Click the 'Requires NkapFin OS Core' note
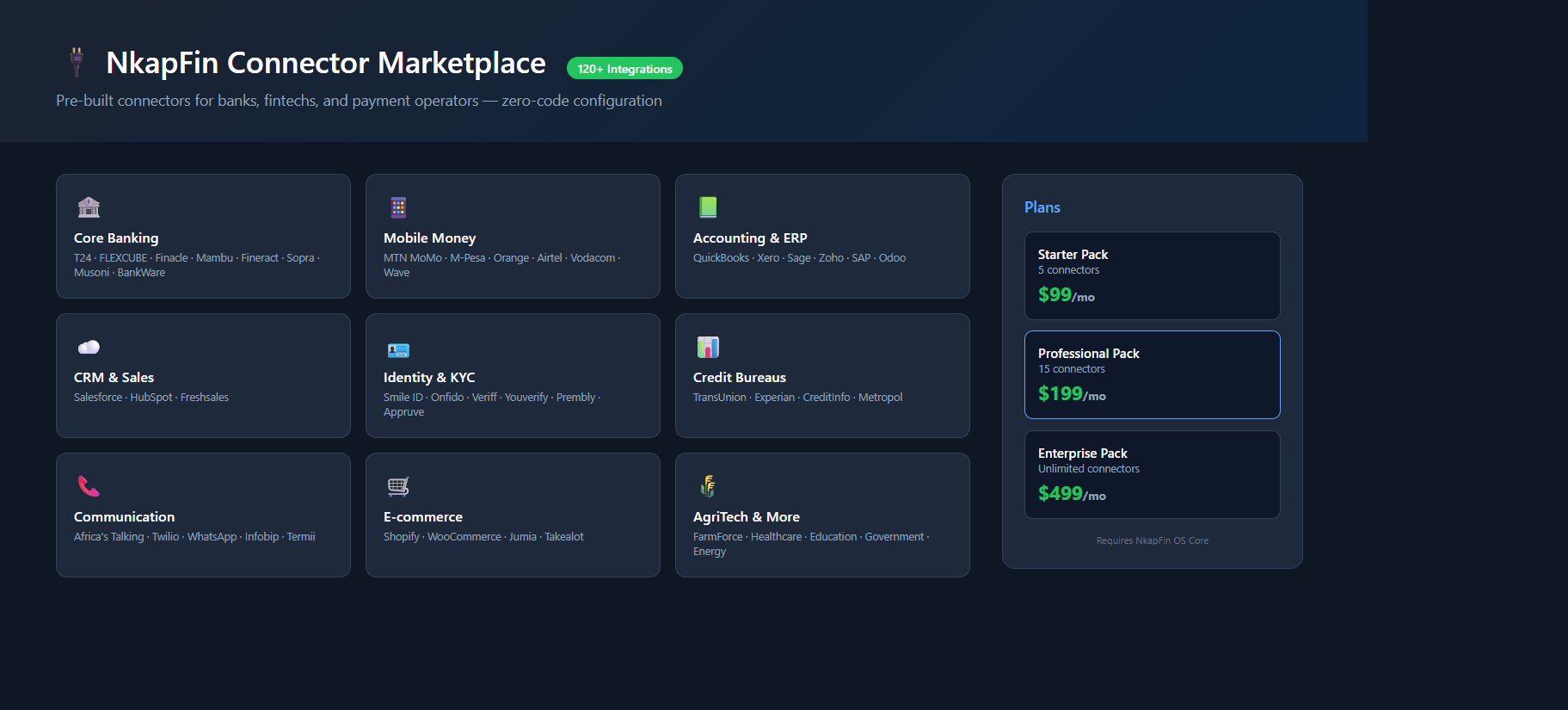 coord(1153,540)
